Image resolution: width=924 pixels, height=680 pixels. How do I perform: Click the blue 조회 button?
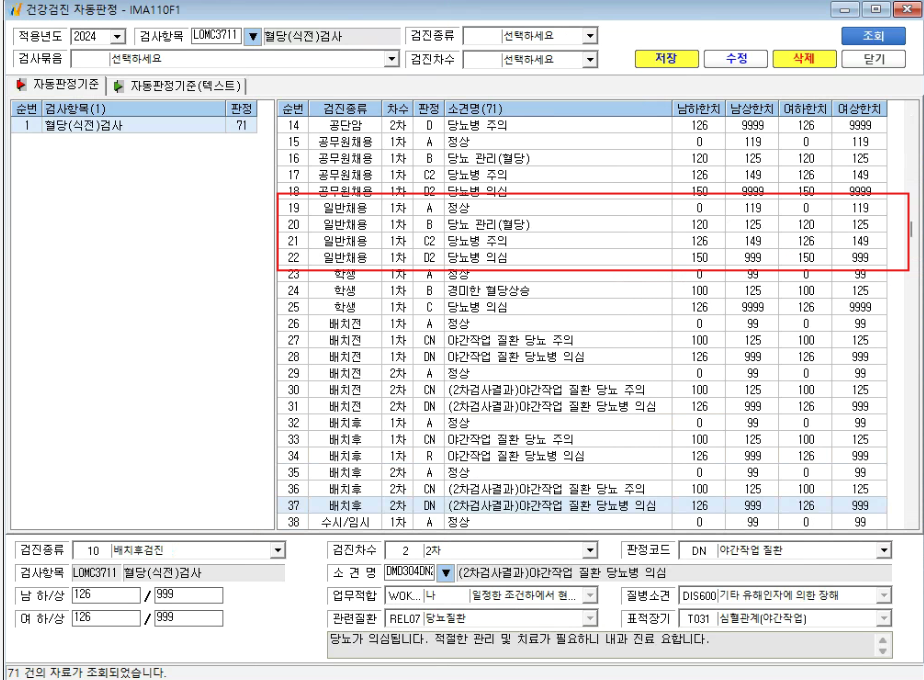point(873,36)
